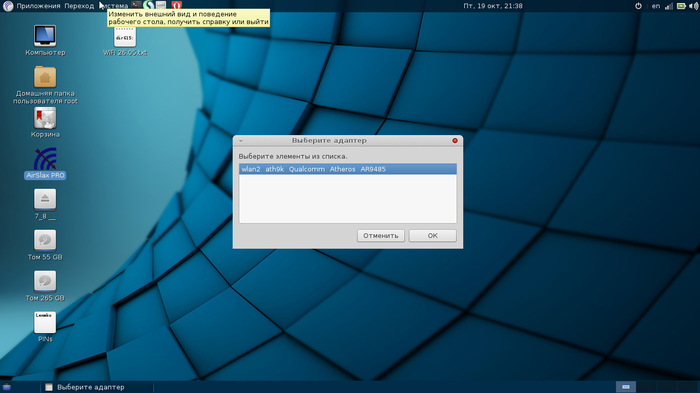Open the dialog's window menu arrow
The height and width of the screenshot is (393, 700).
click(x=241, y=141)
